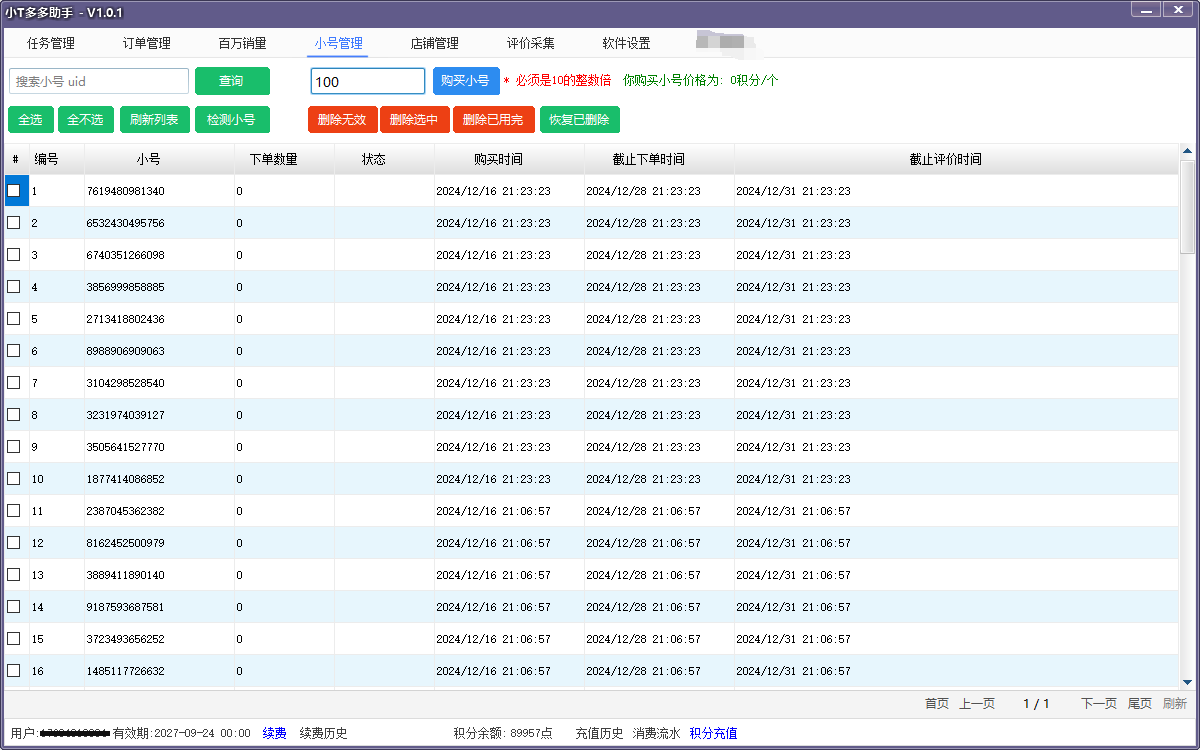Image resolution: width=1200 pixels, height=750 pixels.
Task: Enable the checkbox for row 5
Action: click(14, 319)
